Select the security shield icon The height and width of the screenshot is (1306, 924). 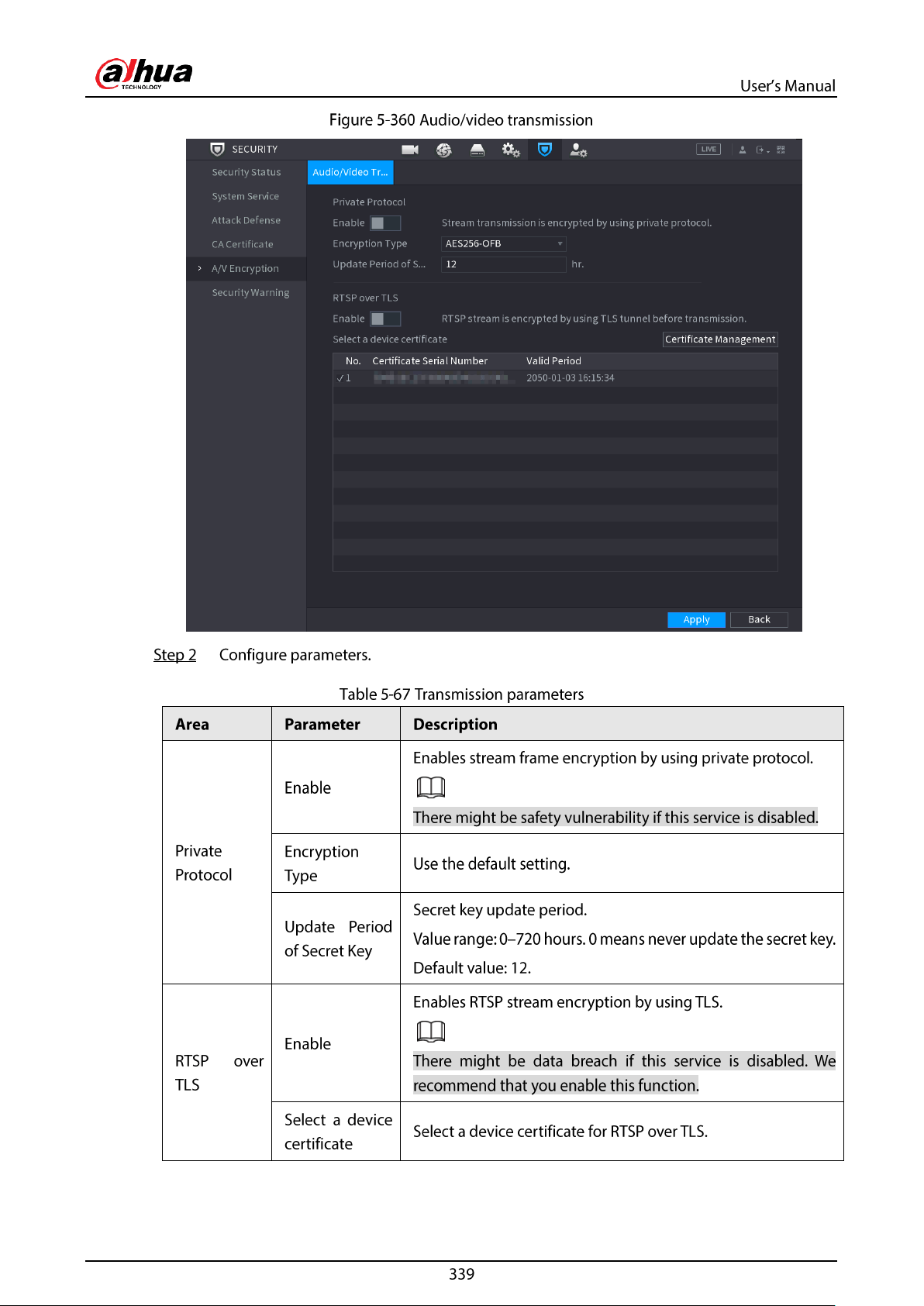pos(545,149)
